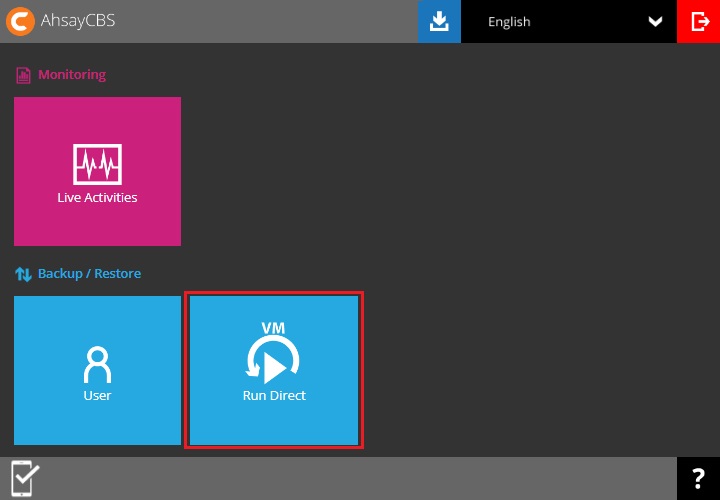Open help via the question mark icon
Image resolution: width=720 pixels, height=500 pixels.
click(698, 478)
